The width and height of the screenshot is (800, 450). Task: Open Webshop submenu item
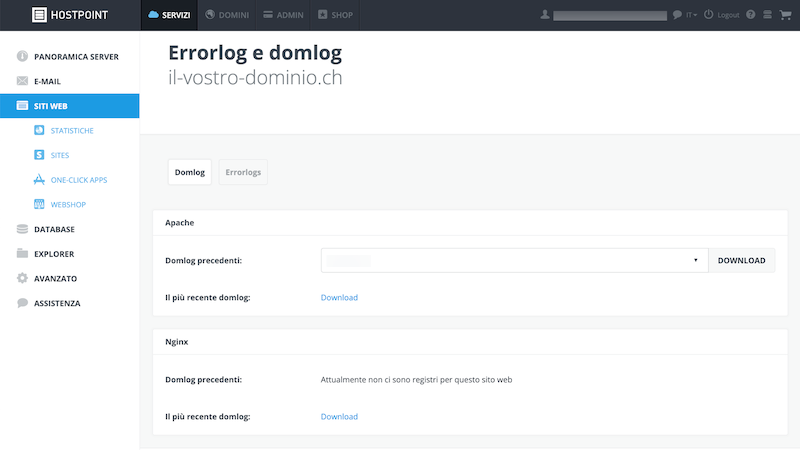[69, 205]
